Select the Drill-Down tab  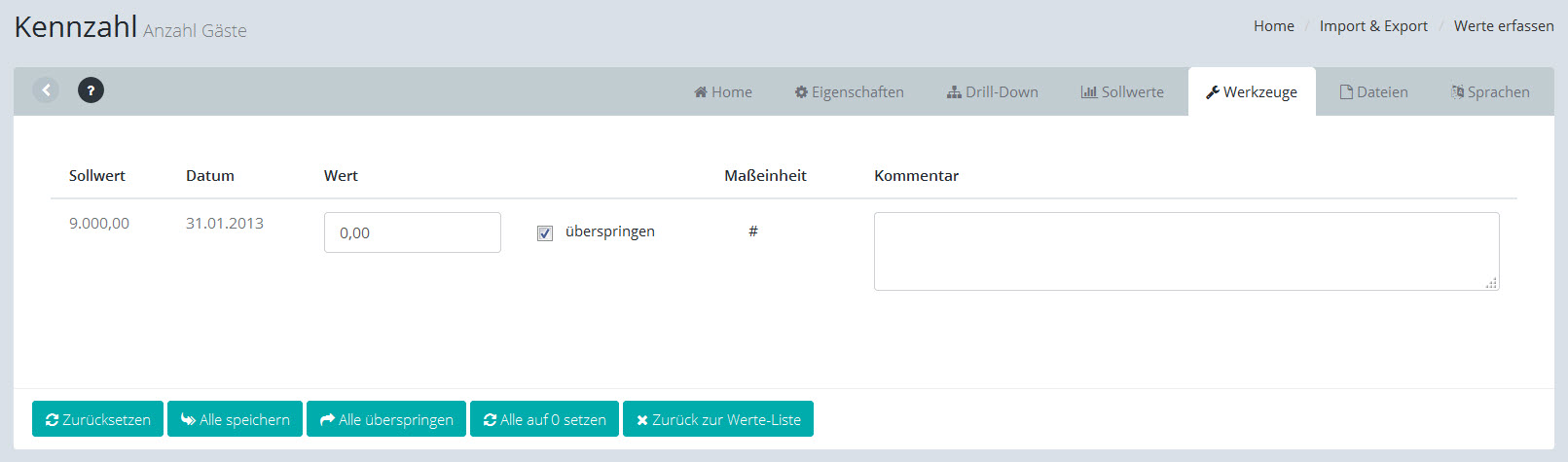click(992, 92)
